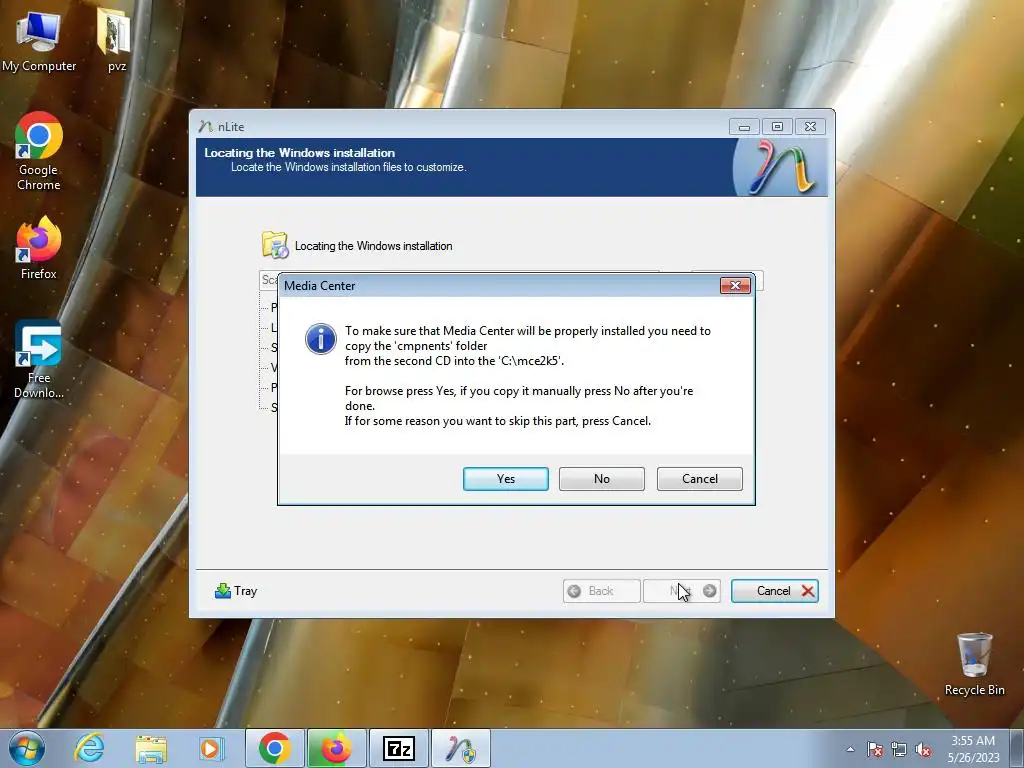Switch to Firefox in the taskbar
The image size is (1024, 768).
[336, 748]
